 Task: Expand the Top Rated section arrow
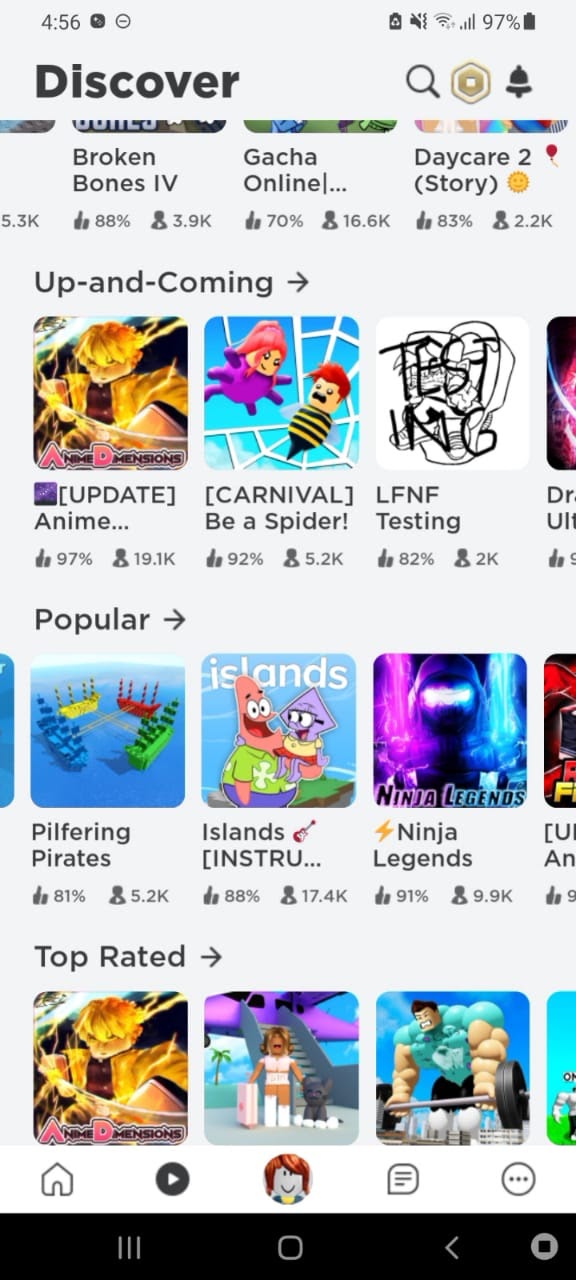210,956
